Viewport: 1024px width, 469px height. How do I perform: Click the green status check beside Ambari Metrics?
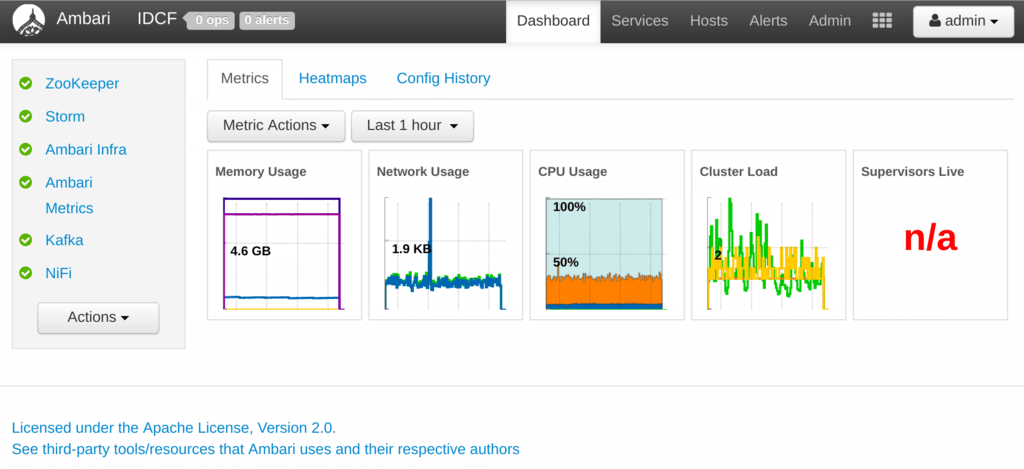point(25,182)
